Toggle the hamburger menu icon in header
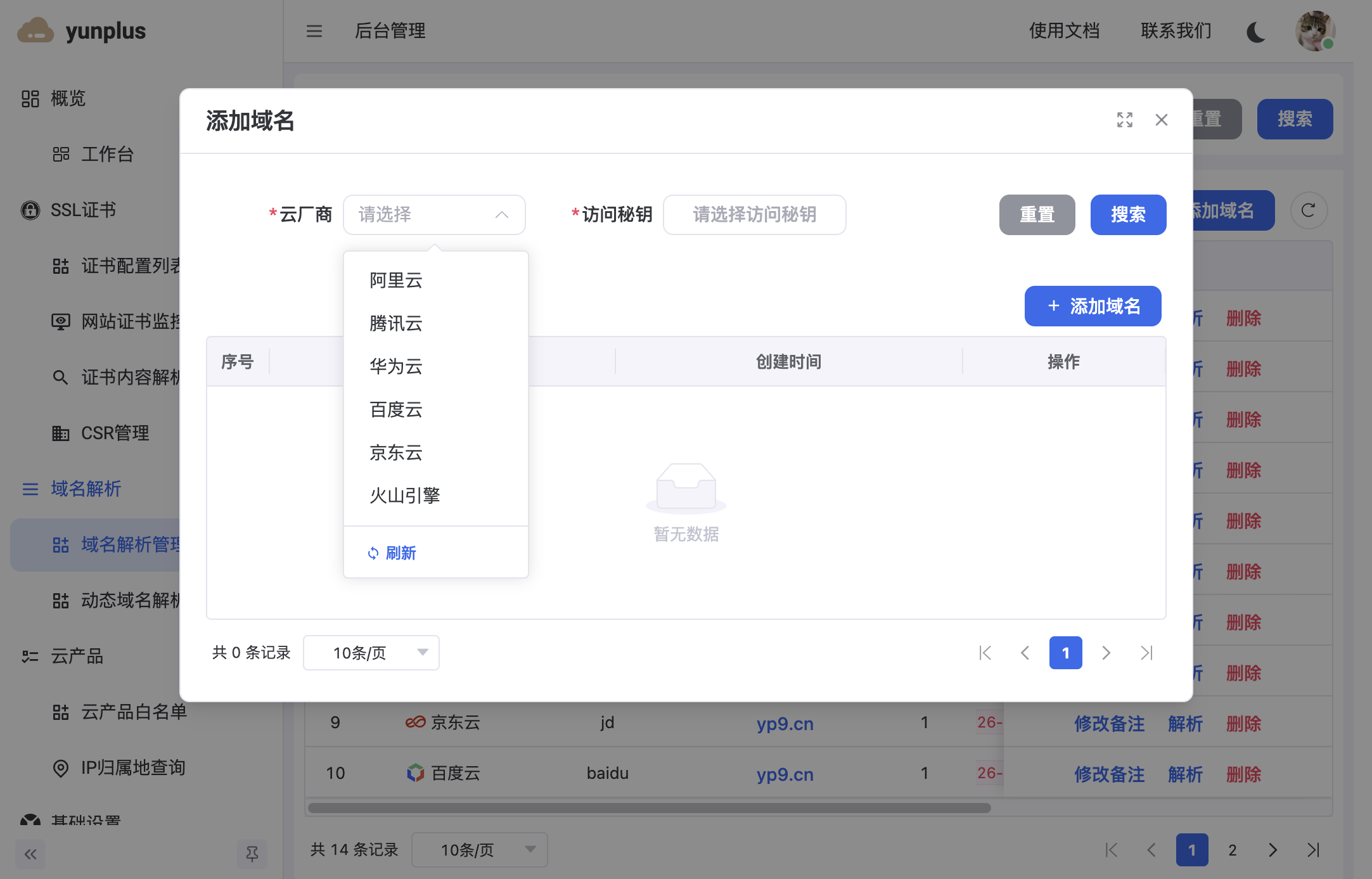The image size is (1372, 879). coord(314,31)
